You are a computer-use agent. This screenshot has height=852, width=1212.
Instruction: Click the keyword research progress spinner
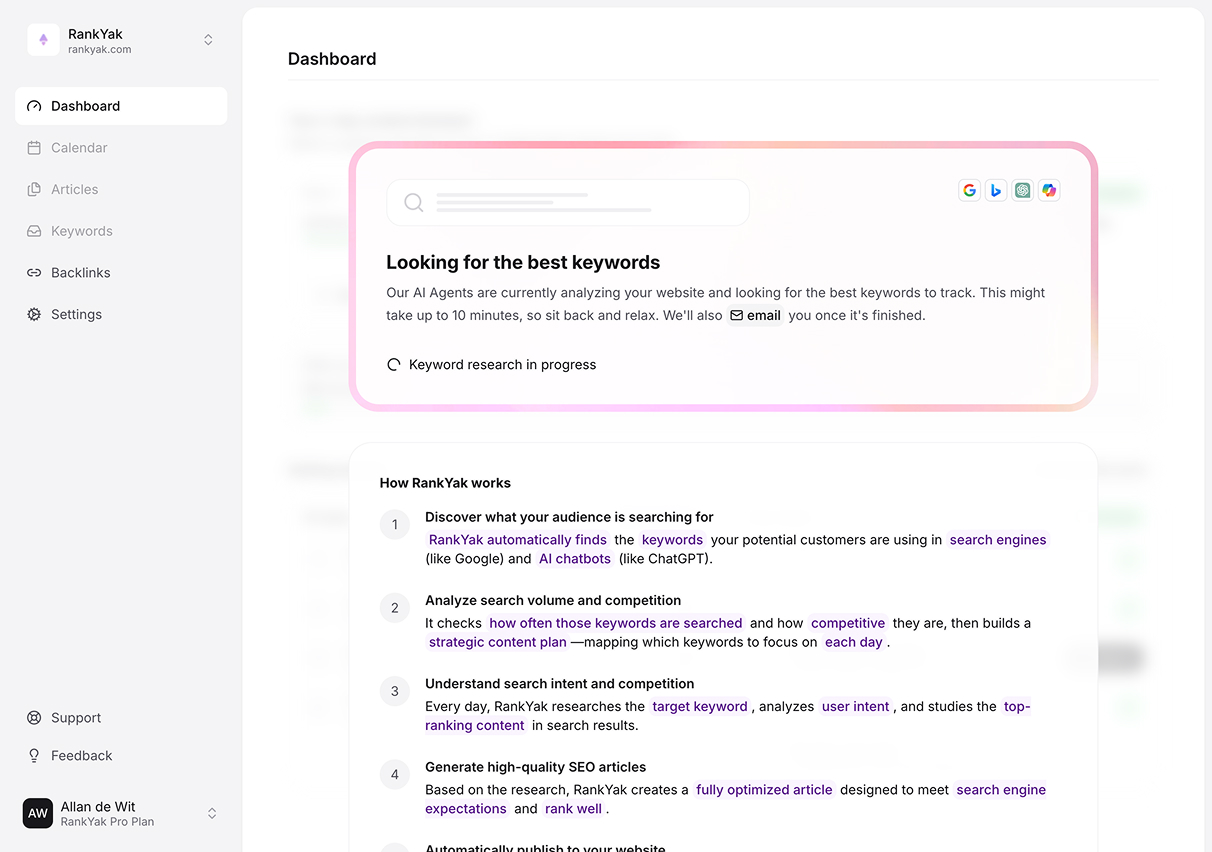394,365
